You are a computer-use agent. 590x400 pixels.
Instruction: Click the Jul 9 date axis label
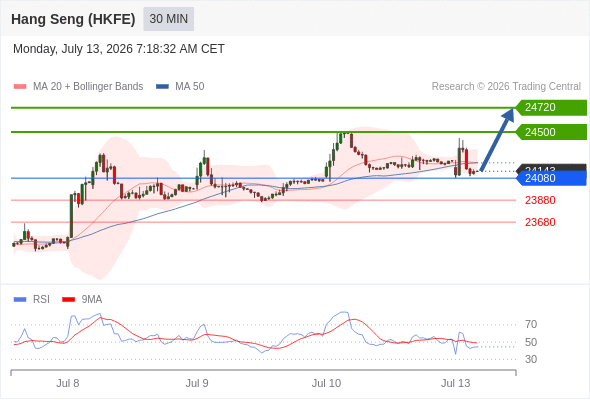197,383
